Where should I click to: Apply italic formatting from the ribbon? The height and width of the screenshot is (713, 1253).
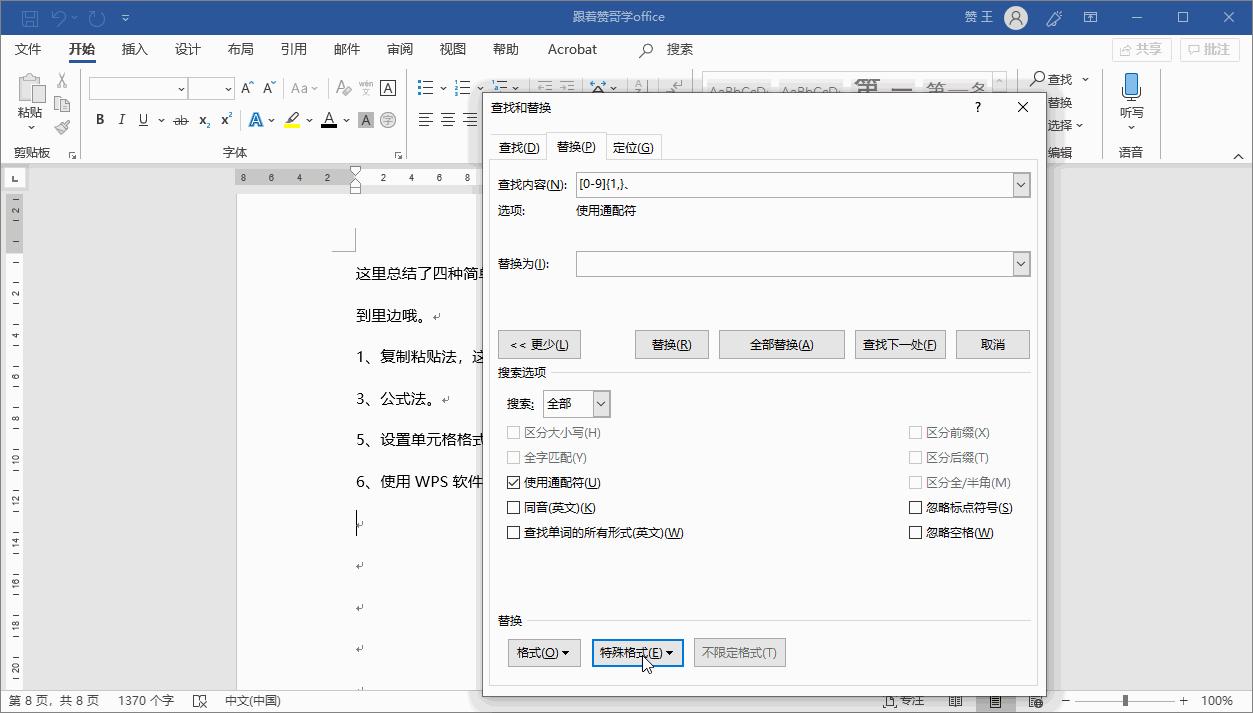tap(121, 120)
